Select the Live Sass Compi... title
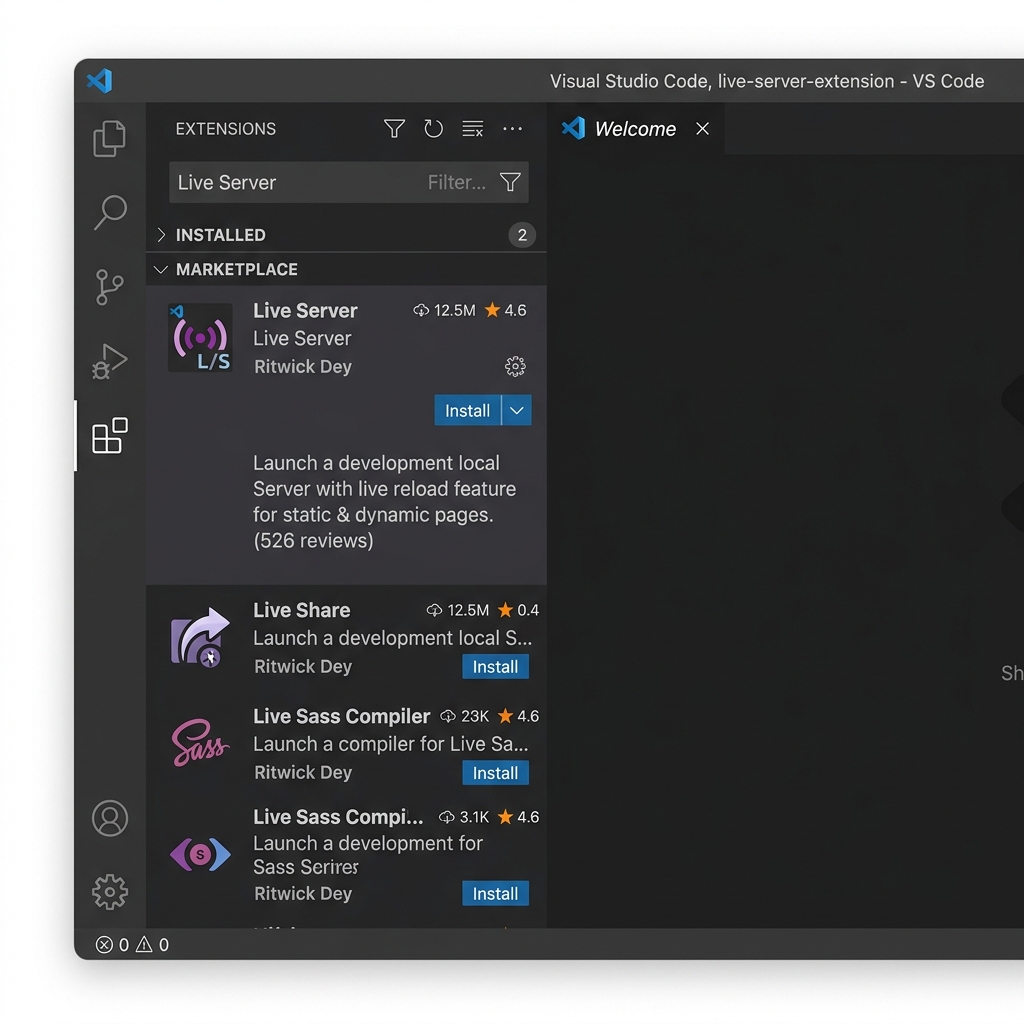Viewport: 1024px width, 1024px height. [x=338, y=817]
